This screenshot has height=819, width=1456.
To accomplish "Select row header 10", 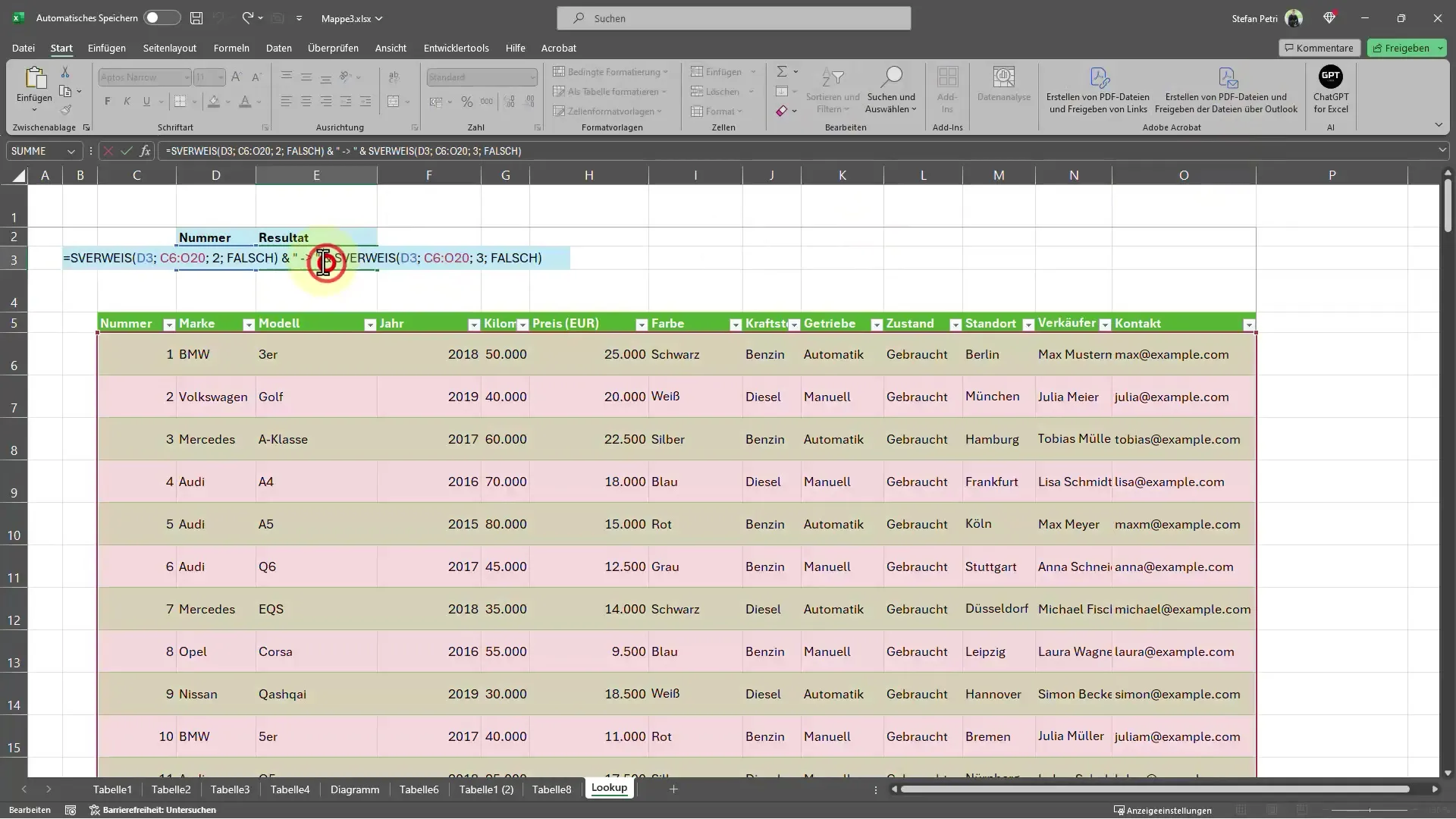I will [14, 525].
